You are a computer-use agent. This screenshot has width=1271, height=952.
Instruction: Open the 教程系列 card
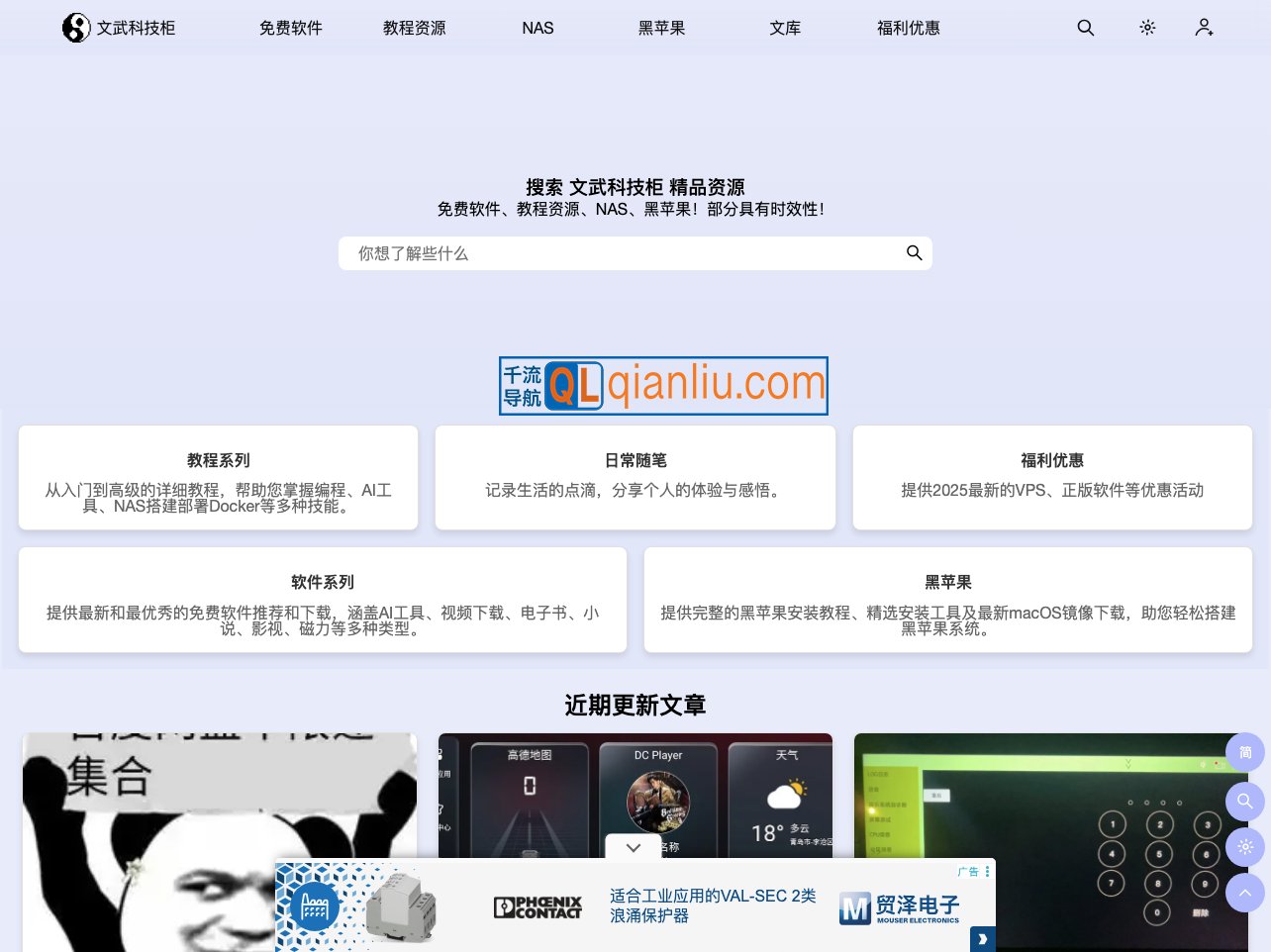click(x=218, y=478)
